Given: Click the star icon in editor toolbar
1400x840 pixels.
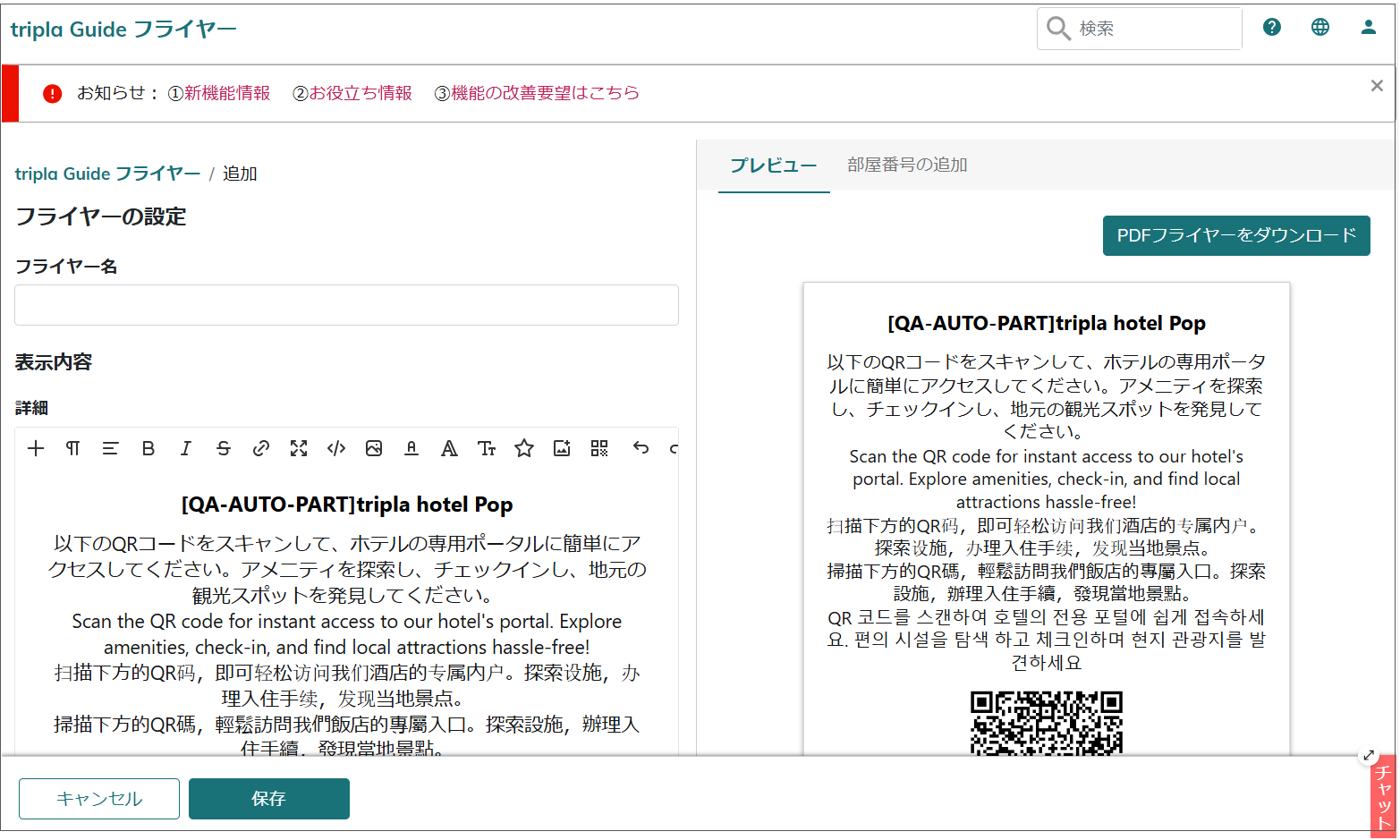Looking at the screenshot, I should 524,448.
